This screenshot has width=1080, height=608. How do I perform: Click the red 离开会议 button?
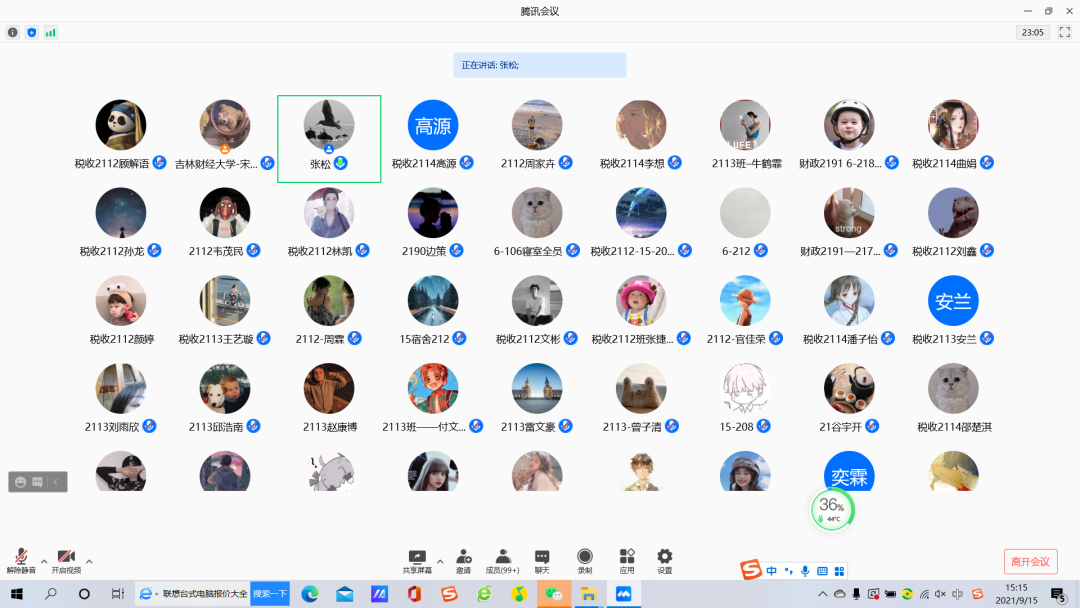click(1030, 561)
